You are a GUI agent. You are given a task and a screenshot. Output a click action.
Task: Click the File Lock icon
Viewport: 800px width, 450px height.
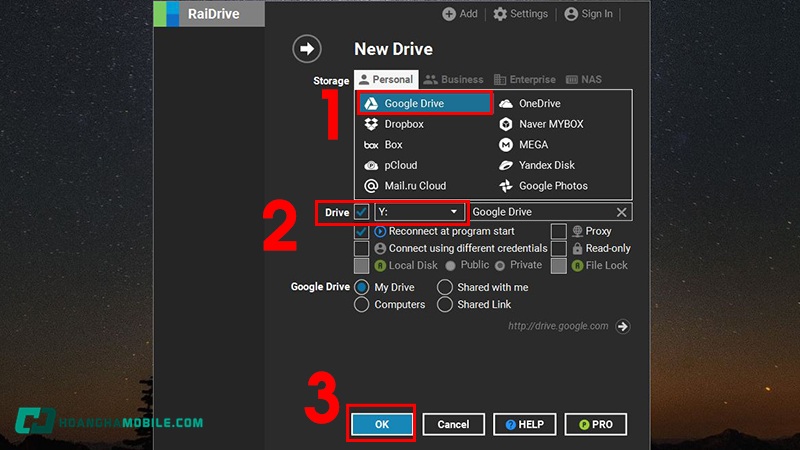coord(577,266)
